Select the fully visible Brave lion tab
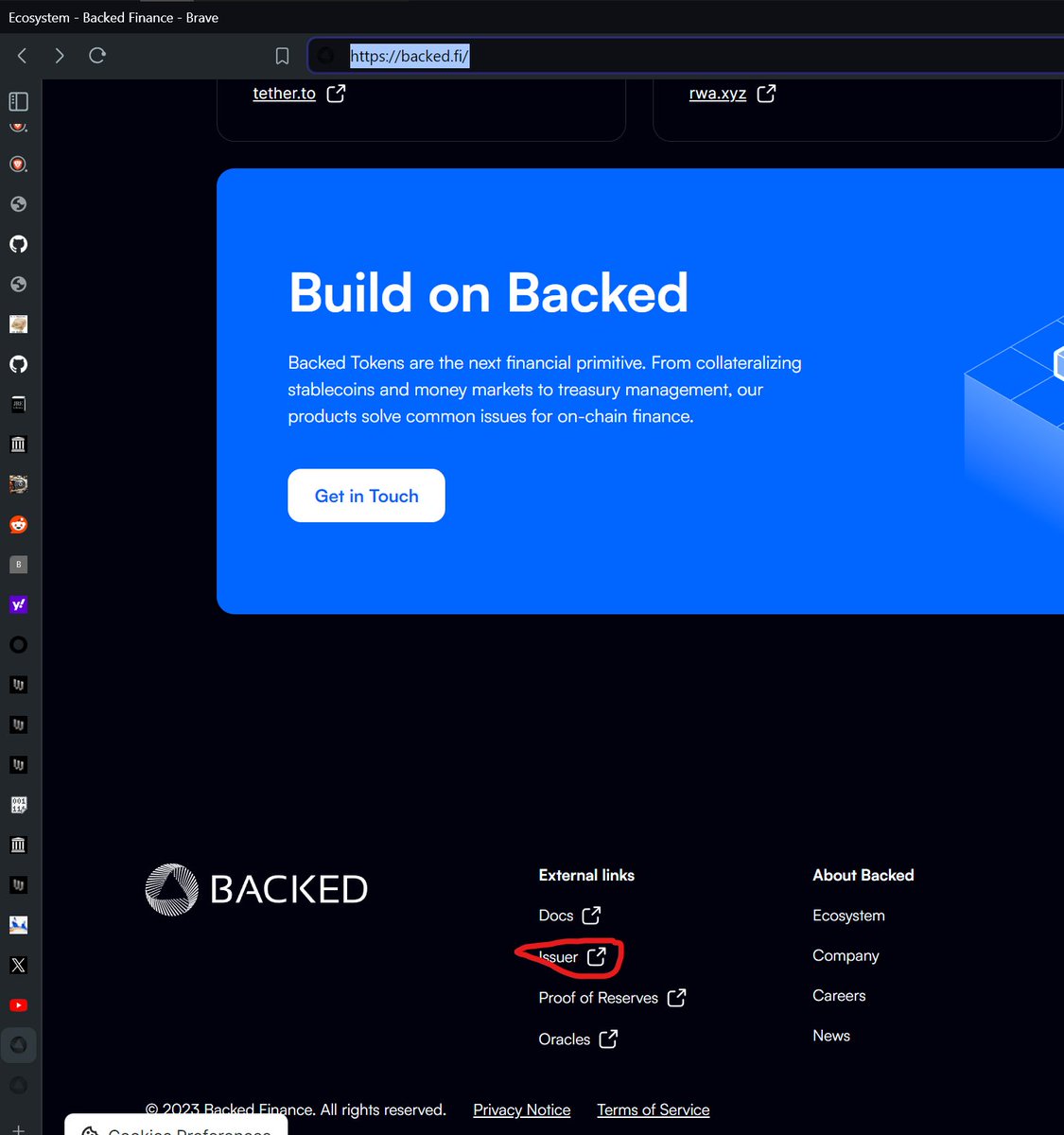Image resolution: width=1064 pixels, height=1135 pixels. click(x=18, y=164)
